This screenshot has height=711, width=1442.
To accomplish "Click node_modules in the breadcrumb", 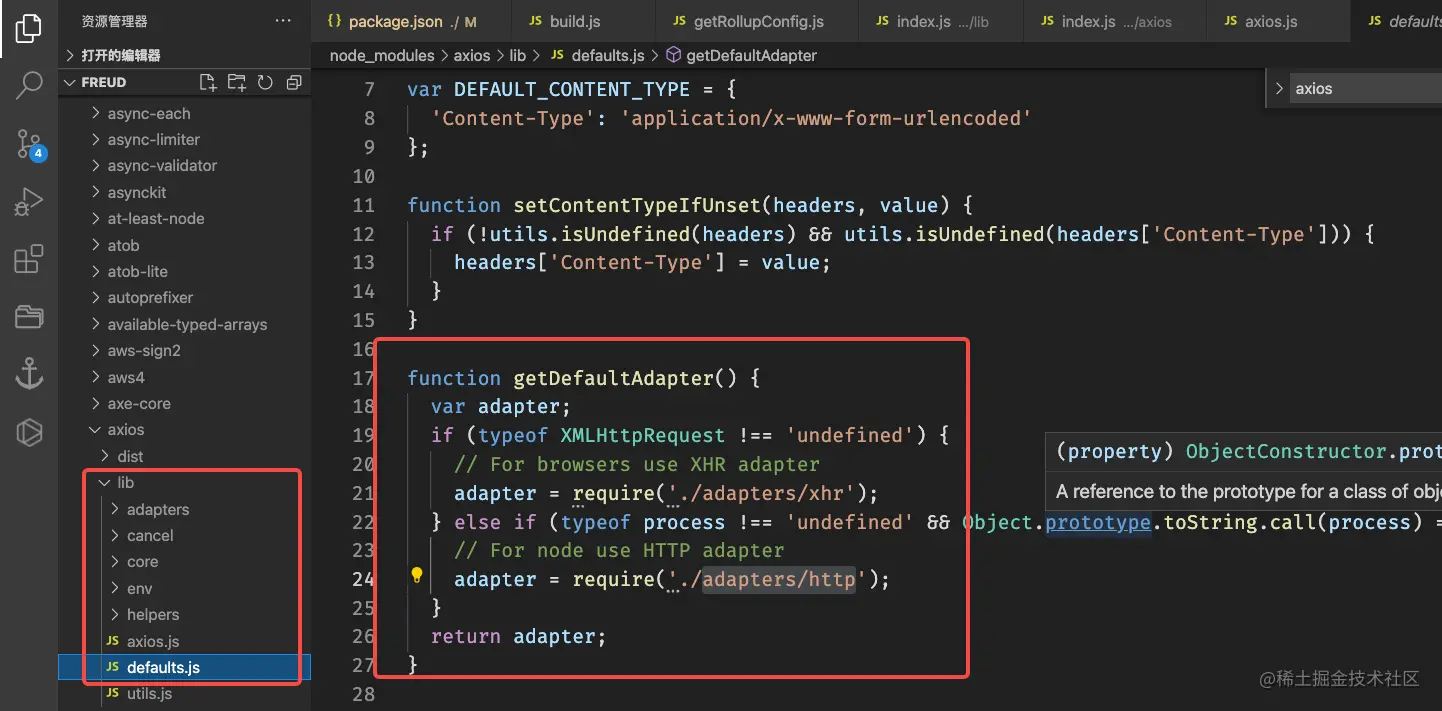I will pyautogui.click(x=382, y=55).
